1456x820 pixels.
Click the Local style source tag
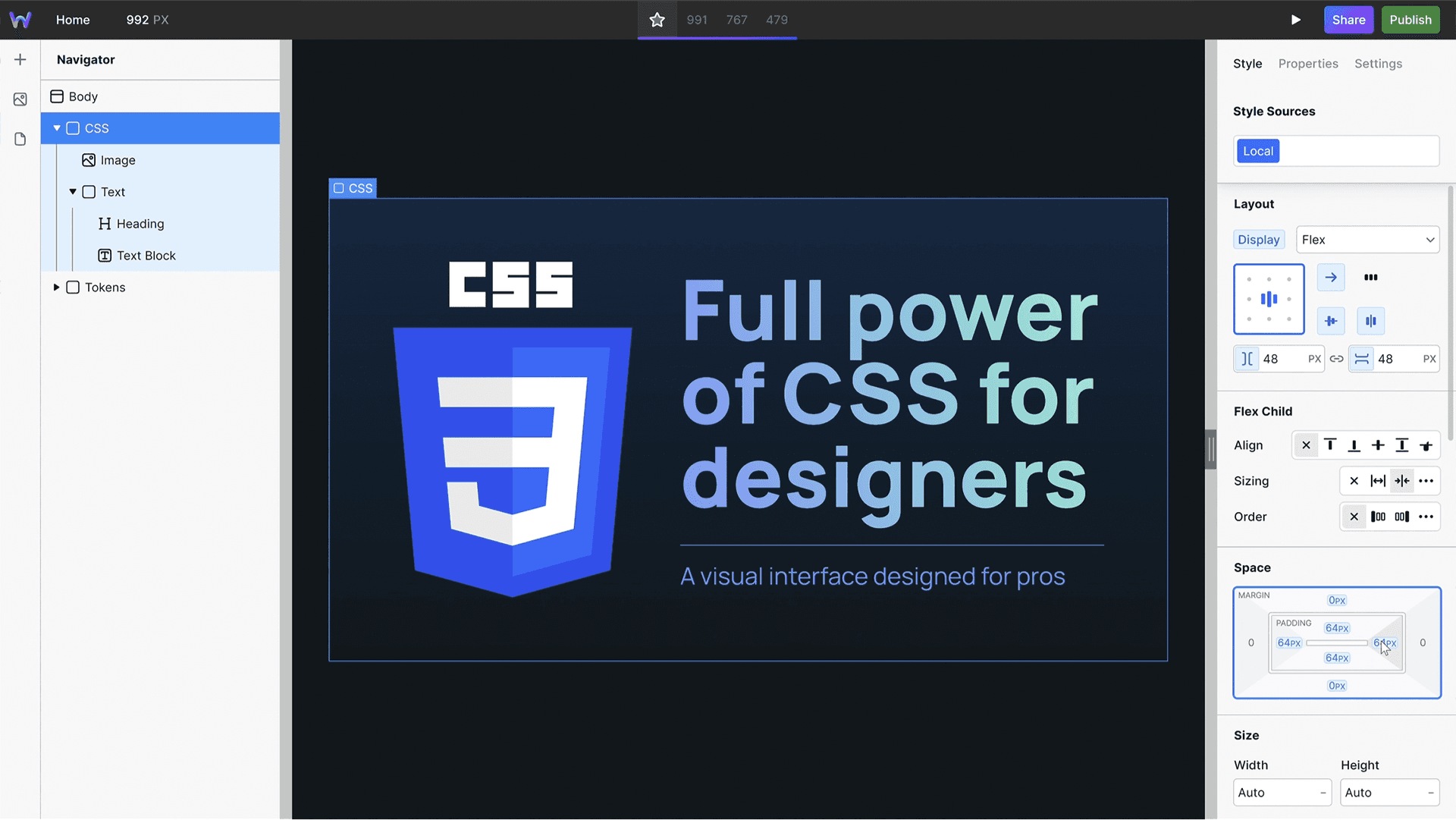tap(1258, 150)
